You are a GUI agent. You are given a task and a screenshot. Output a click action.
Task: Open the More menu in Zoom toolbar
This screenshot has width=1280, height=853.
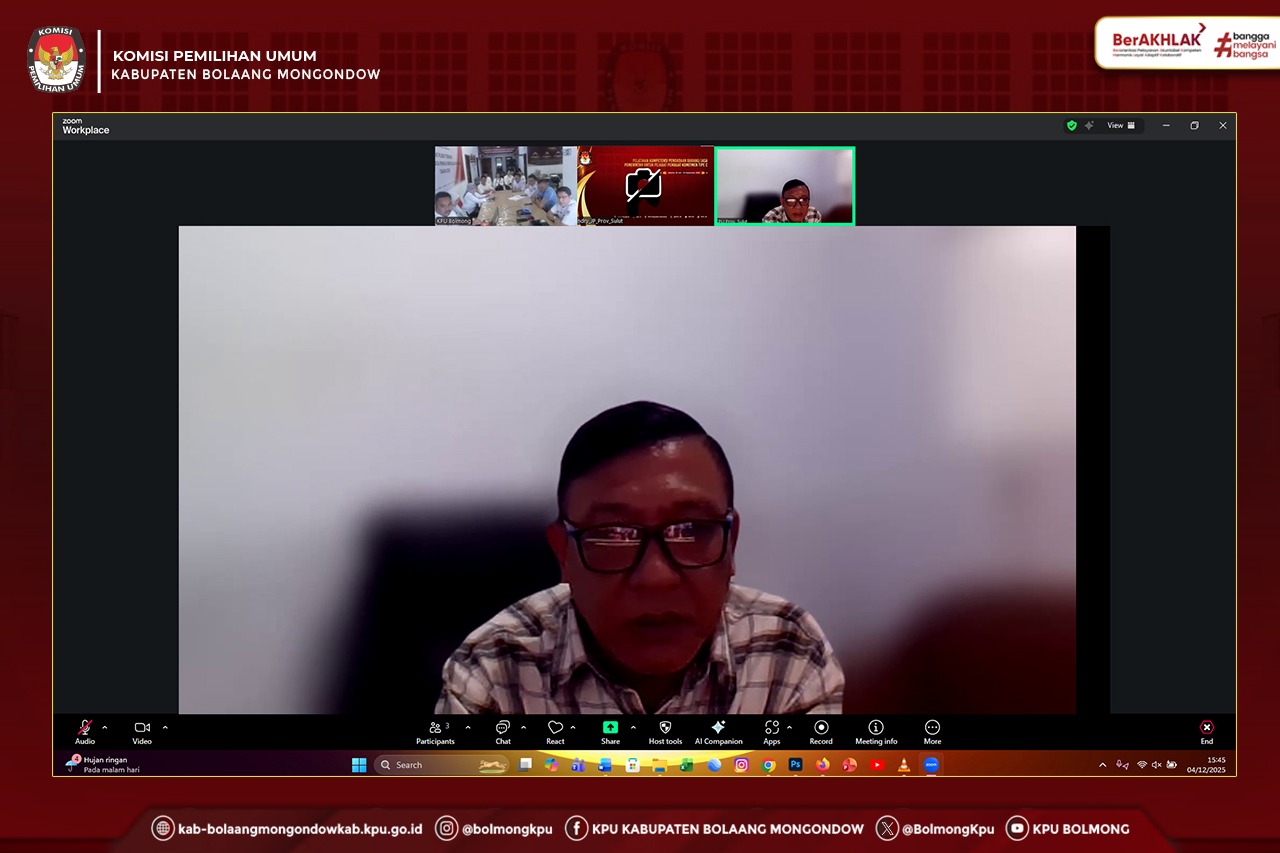coord(932,729)
